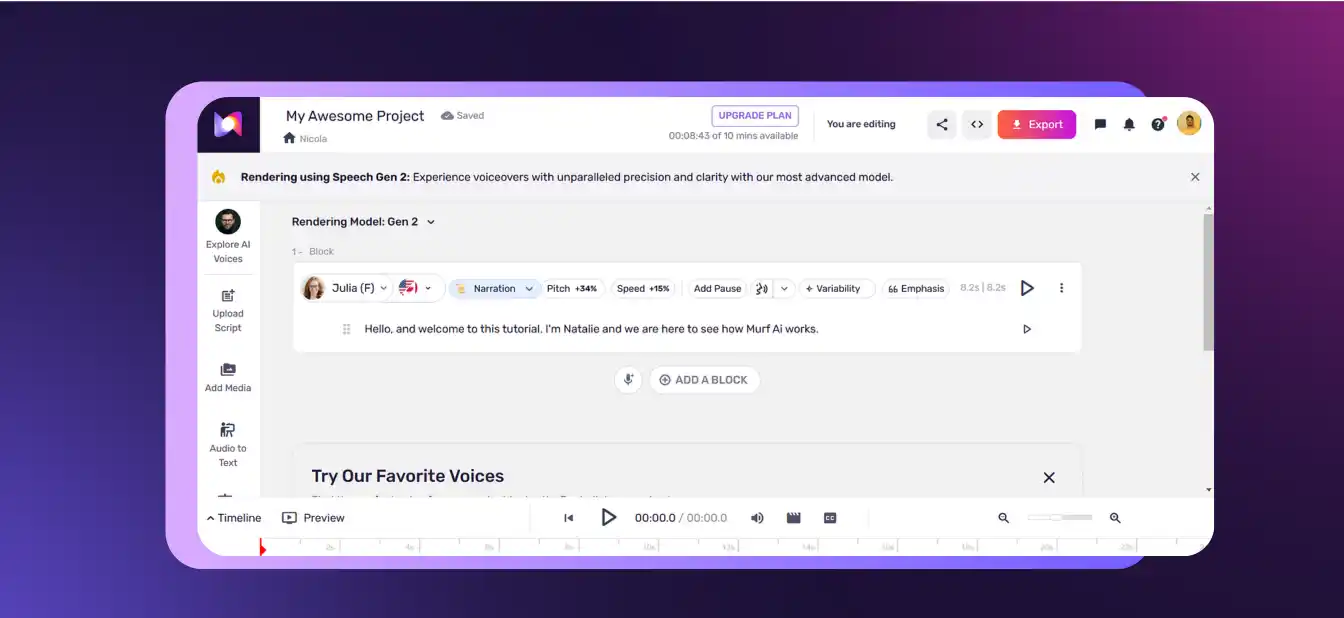Click the Saved cloud status icon
Viewport: 1344px width, 618px height.
pyautogui.click(x=462, y=116)
